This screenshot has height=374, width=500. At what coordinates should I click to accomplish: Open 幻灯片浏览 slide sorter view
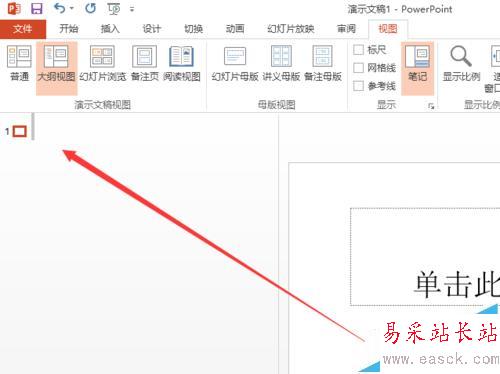[x=103, y=64]
